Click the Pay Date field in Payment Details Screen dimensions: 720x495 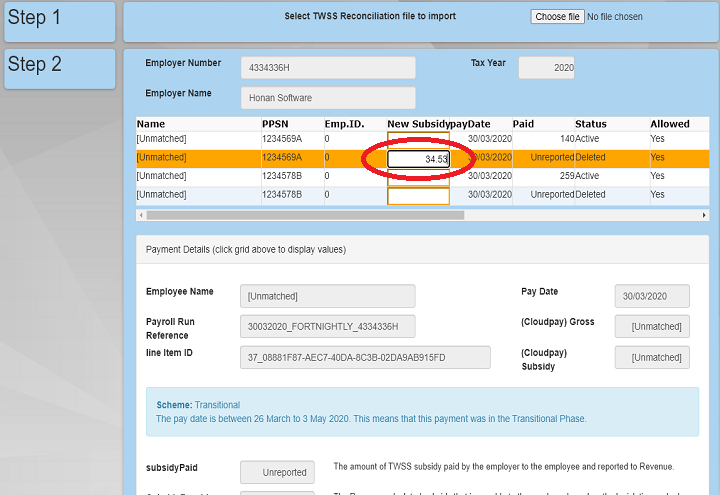652,296
